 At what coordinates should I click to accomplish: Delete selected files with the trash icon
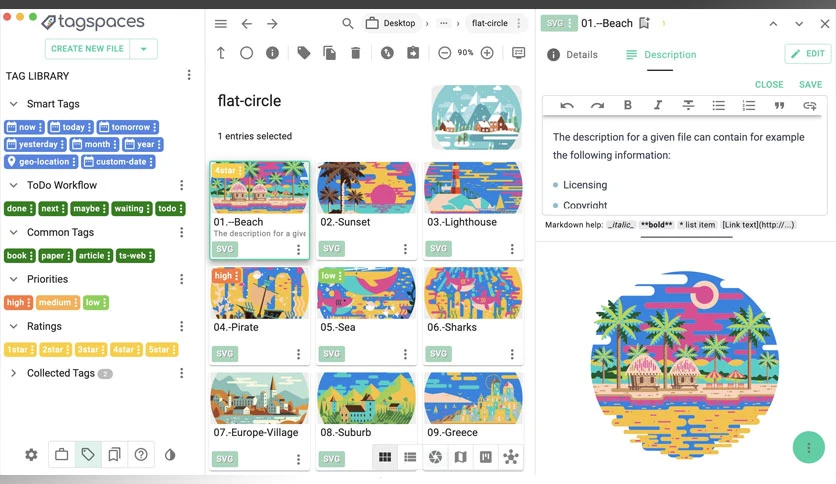tap(356, 53)
